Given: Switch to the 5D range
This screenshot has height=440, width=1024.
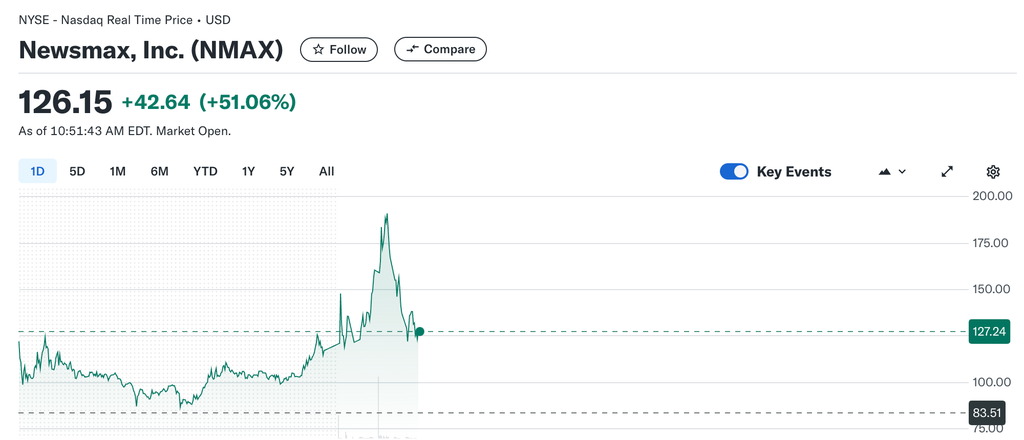Looking at the screenshot, I should [77, 172].
